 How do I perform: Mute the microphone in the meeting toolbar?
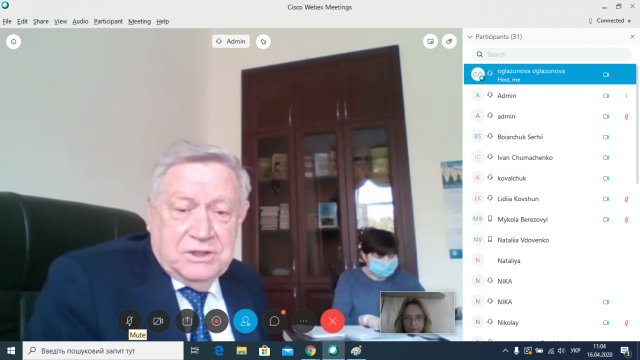129,321
